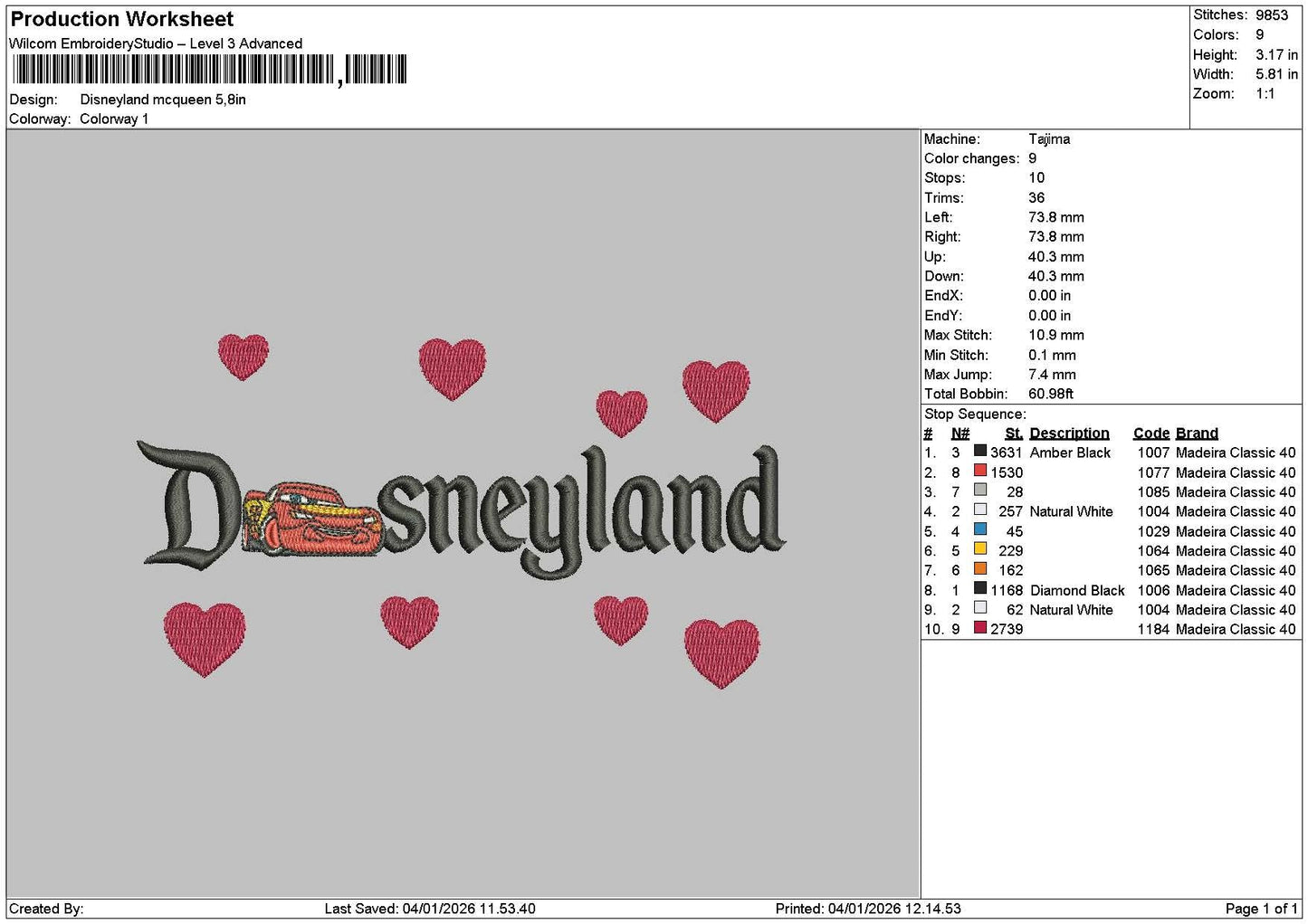Click the 'Stop Sequence:' heading

(x=975, y=414)
